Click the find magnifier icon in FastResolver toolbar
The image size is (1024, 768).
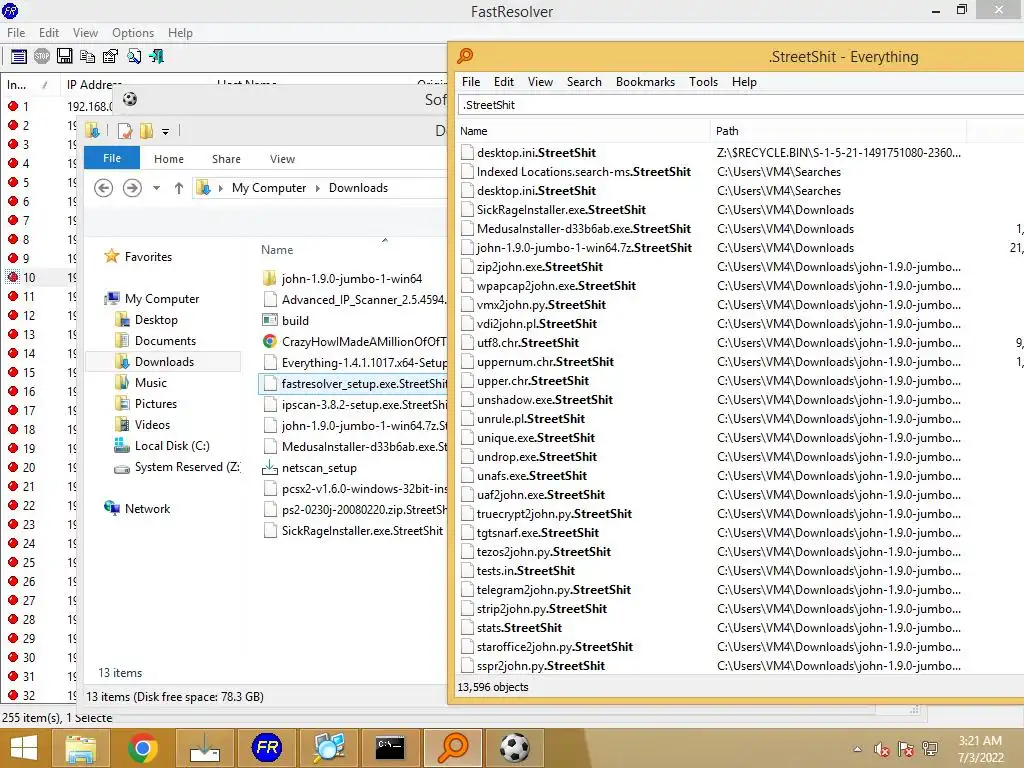point(134,56)
